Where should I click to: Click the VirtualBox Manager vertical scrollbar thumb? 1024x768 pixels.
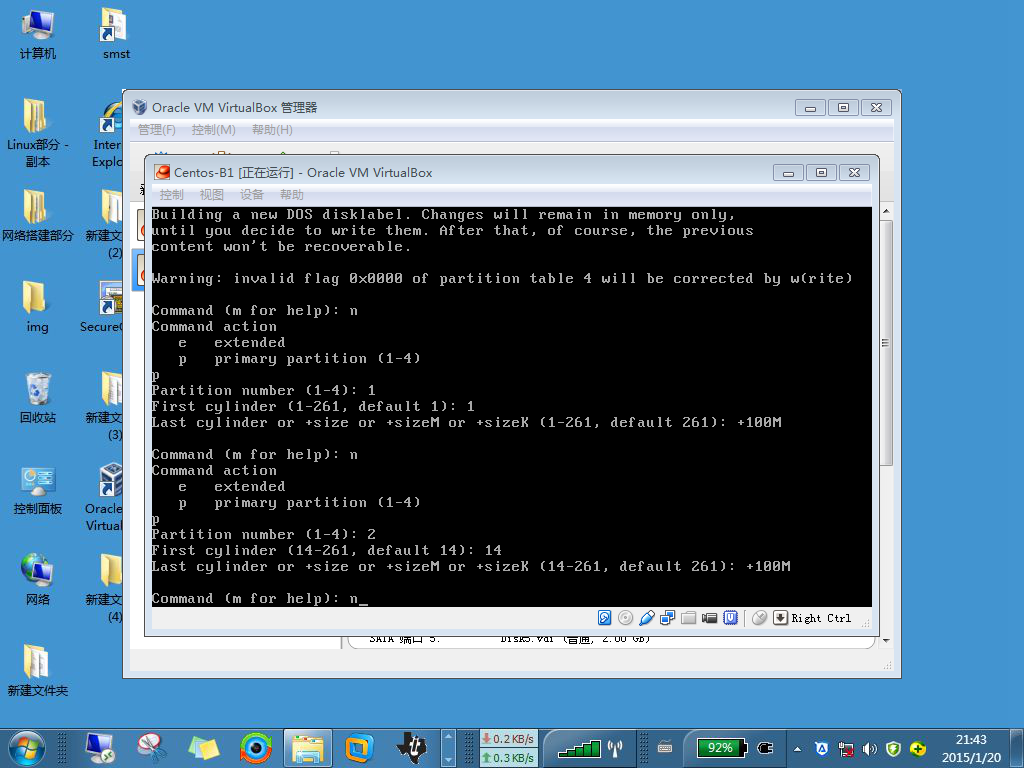pos(886,343)
